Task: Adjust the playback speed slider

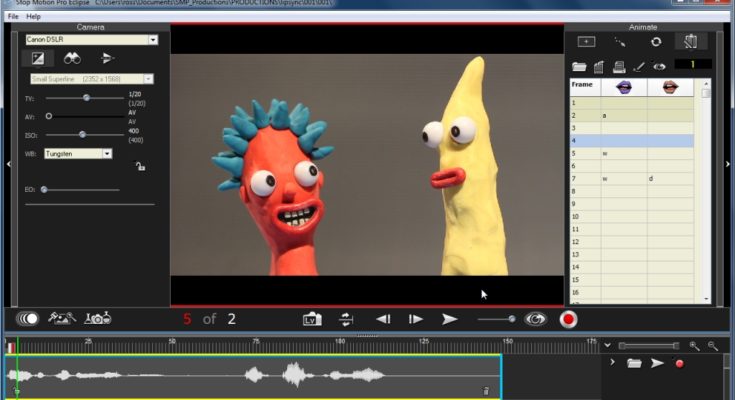Action: [x=512, y=319]
